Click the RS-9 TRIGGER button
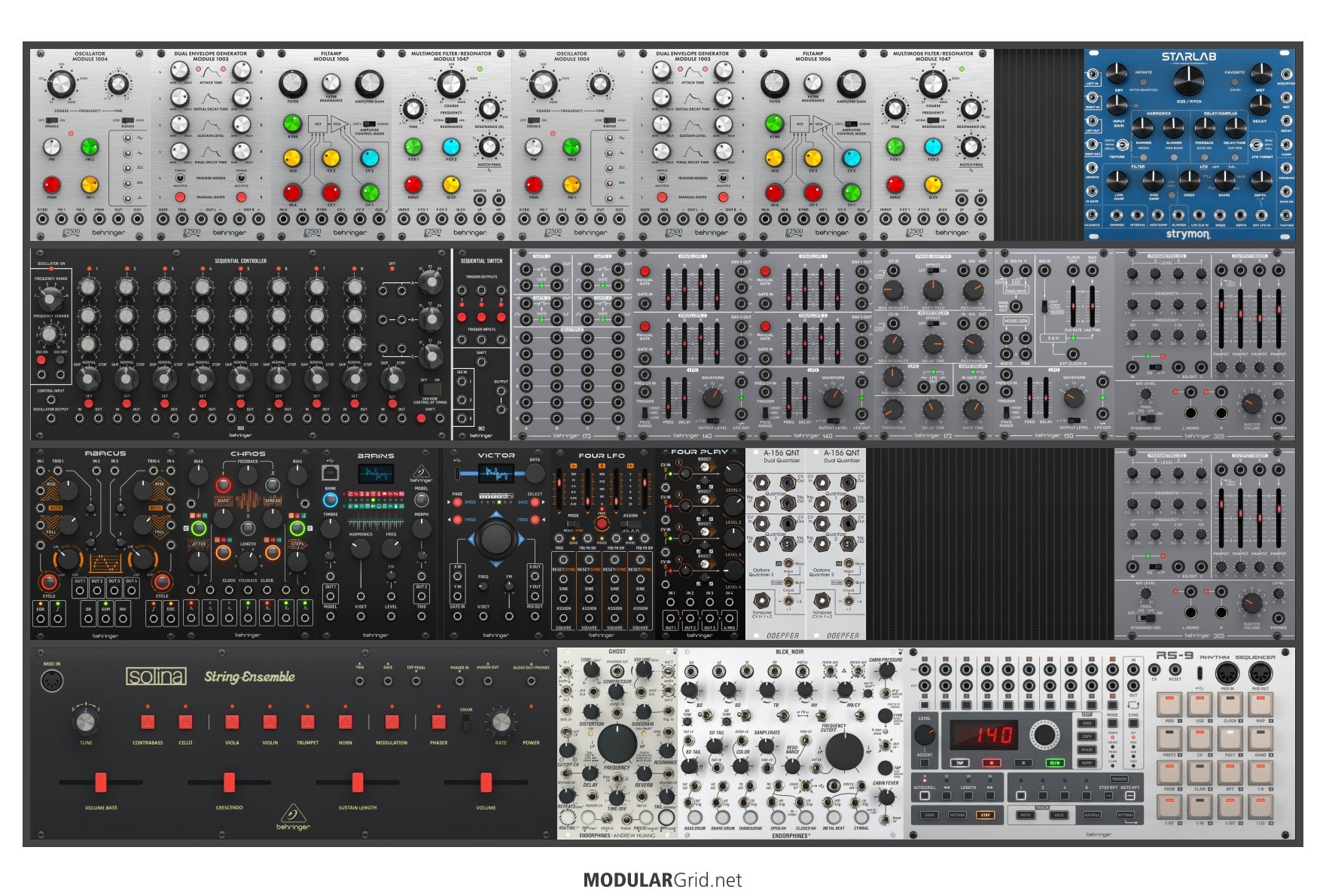The height and width of the screenshot is (896, 1326). [x=1119, y=779]
